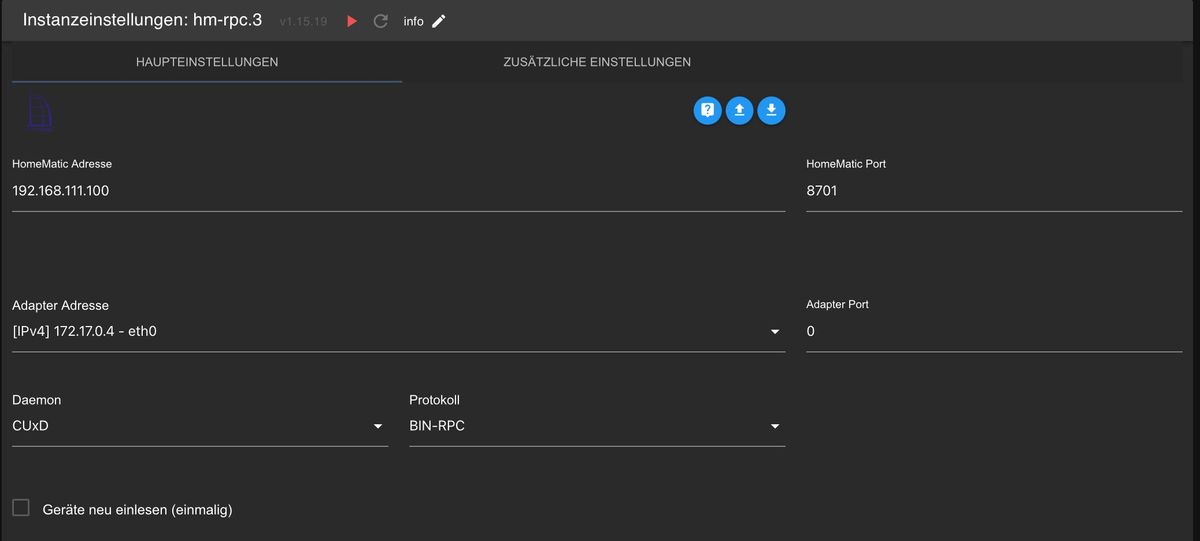Enable Geräte neu einlesen checkbox
1200x541 pixels.
pyautogui.click(x=21, y=508)
